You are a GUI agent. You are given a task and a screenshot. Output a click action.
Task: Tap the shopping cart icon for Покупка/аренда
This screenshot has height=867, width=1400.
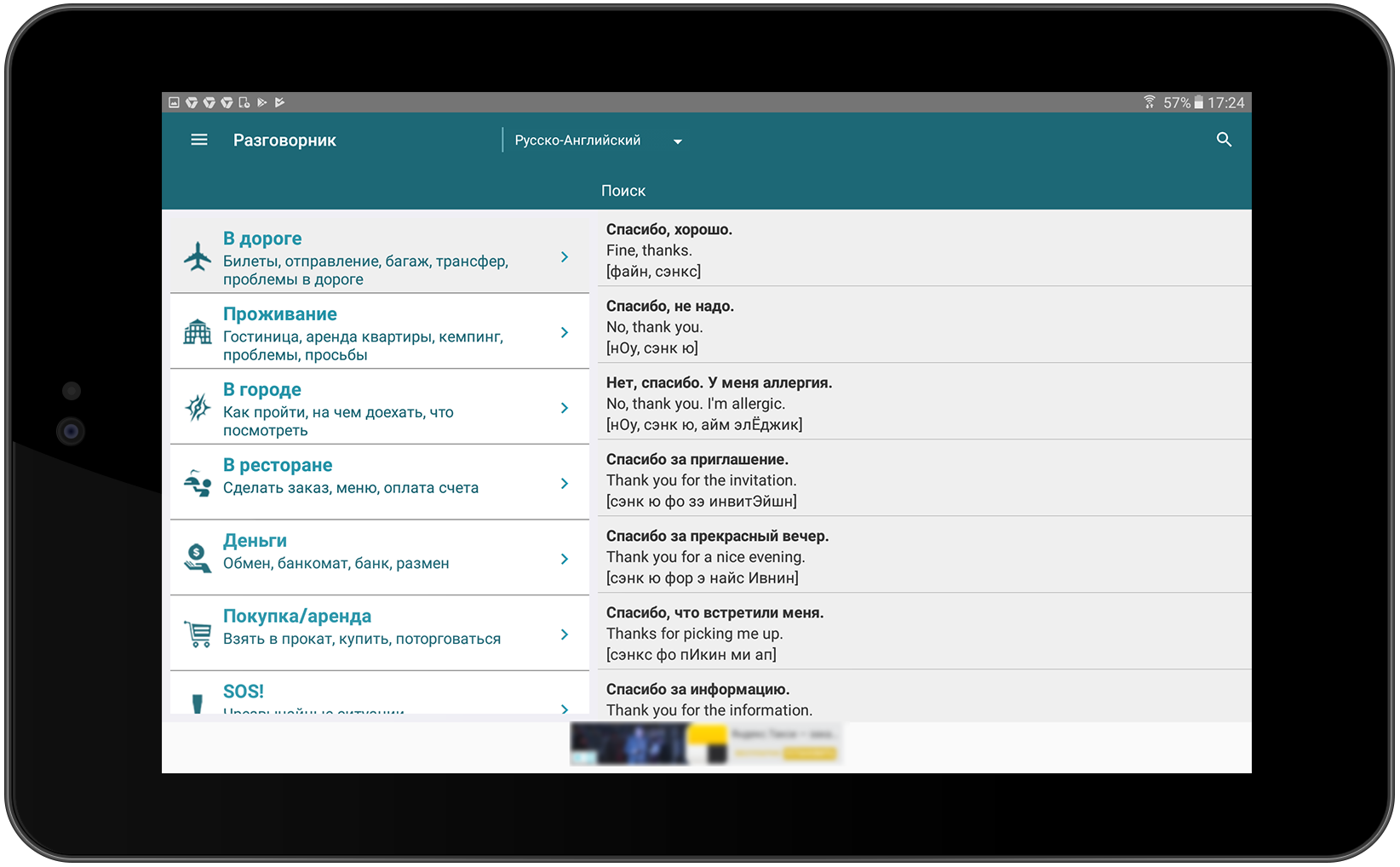pyautogui.click(x=198, y=634)
